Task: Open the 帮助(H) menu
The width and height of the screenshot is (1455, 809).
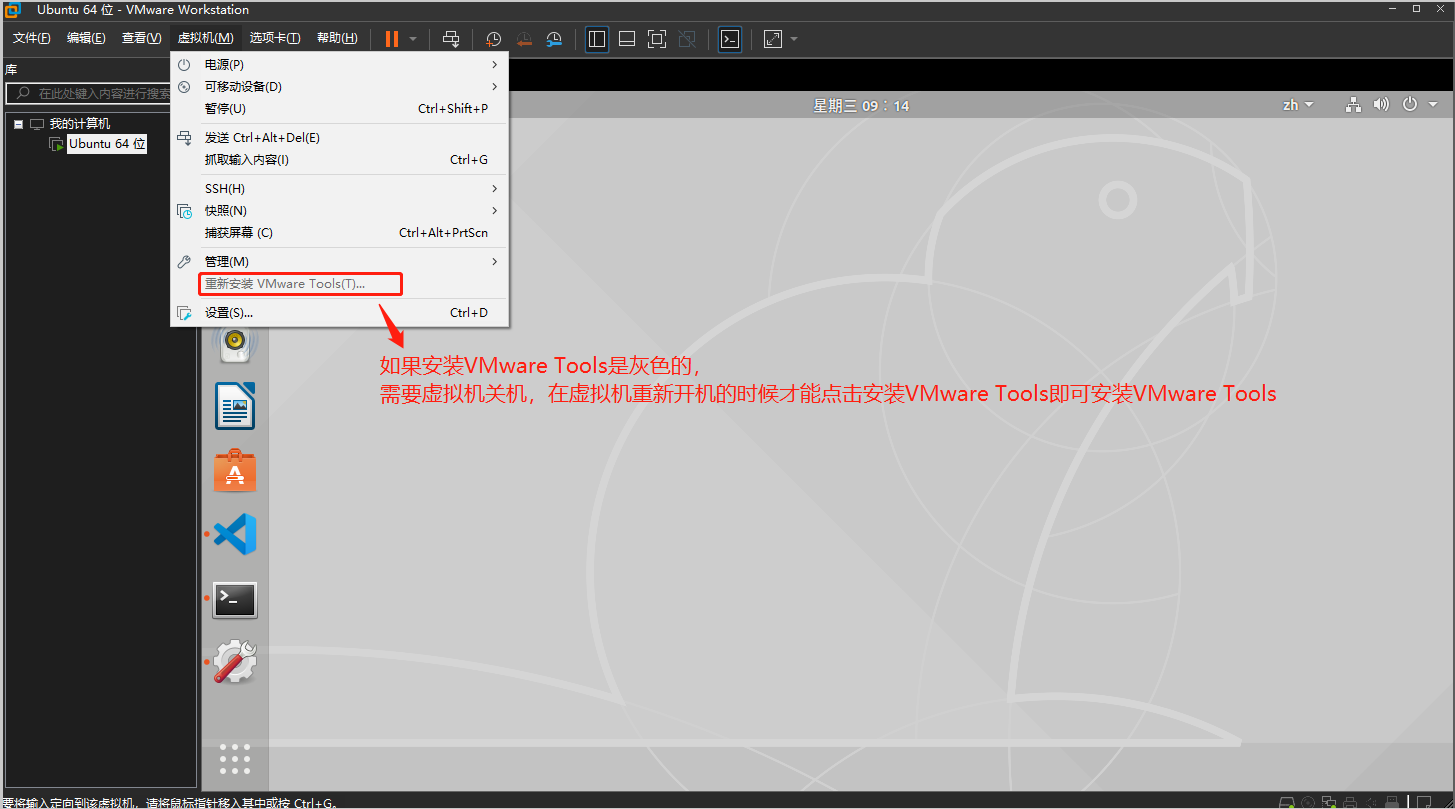Action: (x=337, y=38)
